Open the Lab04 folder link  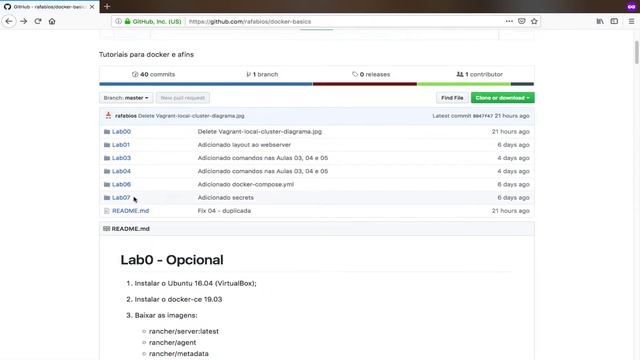point(121,171)
